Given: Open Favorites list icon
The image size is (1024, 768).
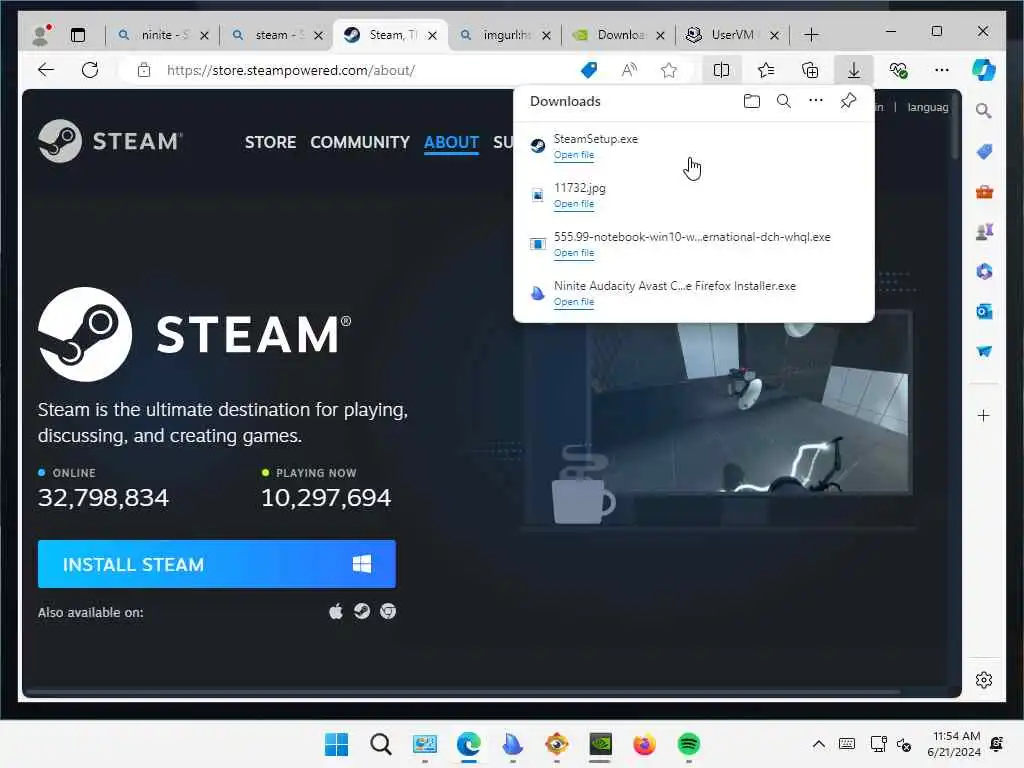Looking at the screenshot, I should point(765,70).
